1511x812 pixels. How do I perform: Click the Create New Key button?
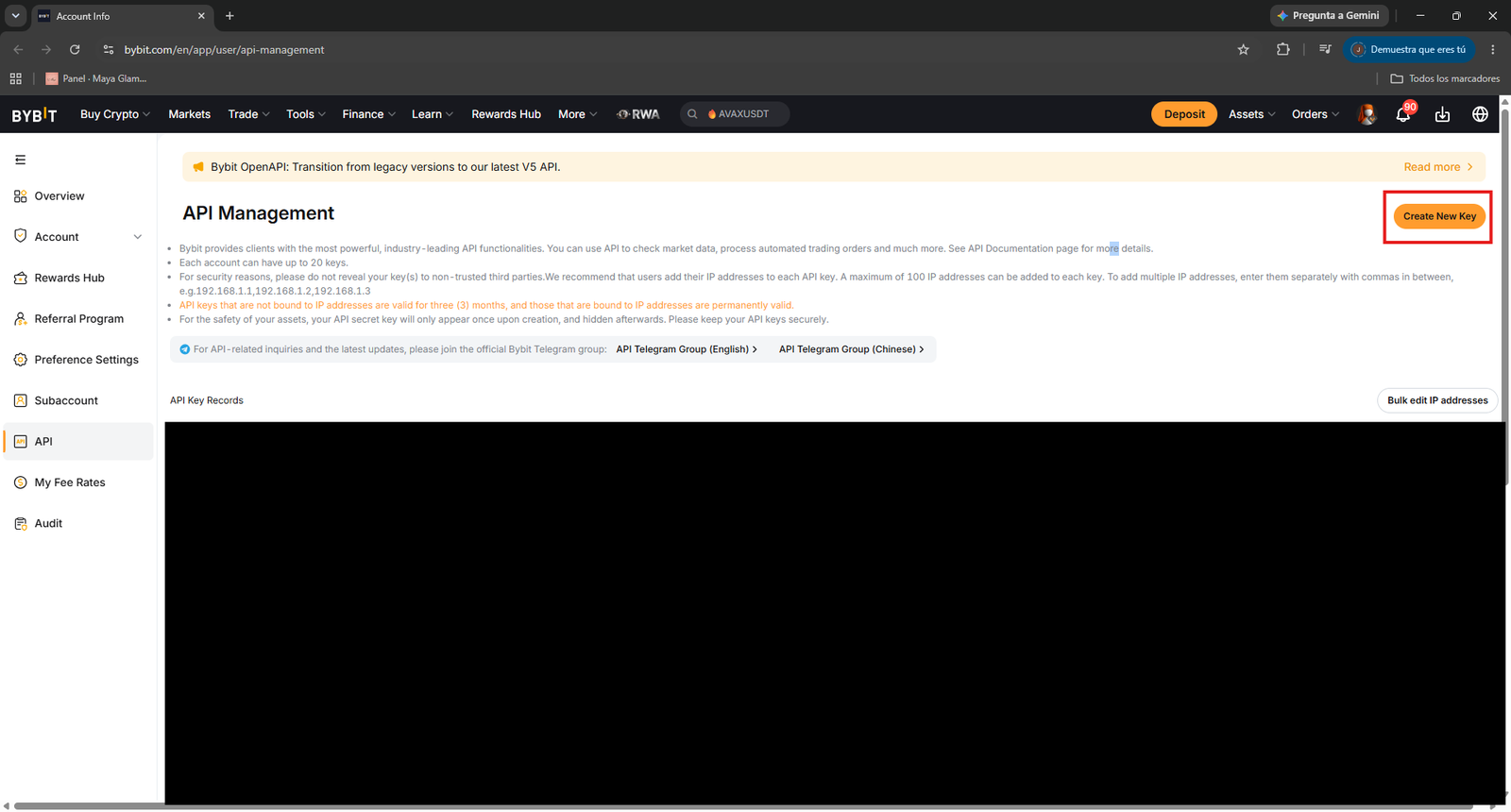1439,216
